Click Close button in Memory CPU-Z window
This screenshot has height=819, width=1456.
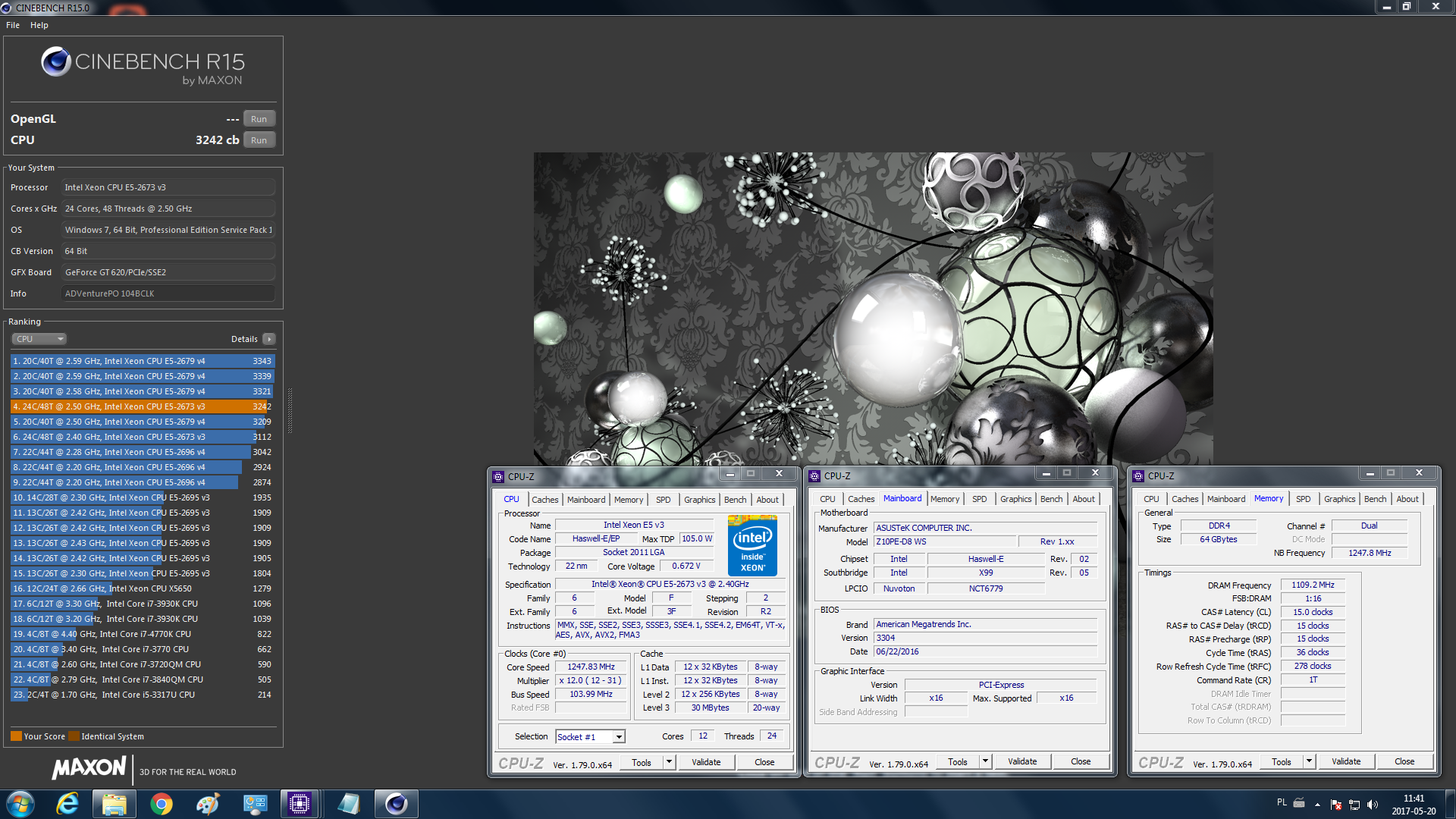1404,762
